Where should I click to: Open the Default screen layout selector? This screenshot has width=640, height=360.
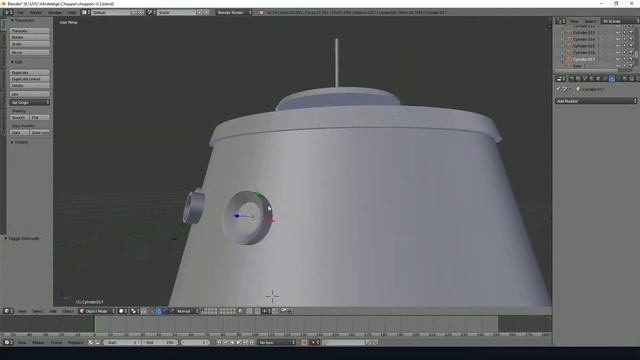(x=110, y=13)
